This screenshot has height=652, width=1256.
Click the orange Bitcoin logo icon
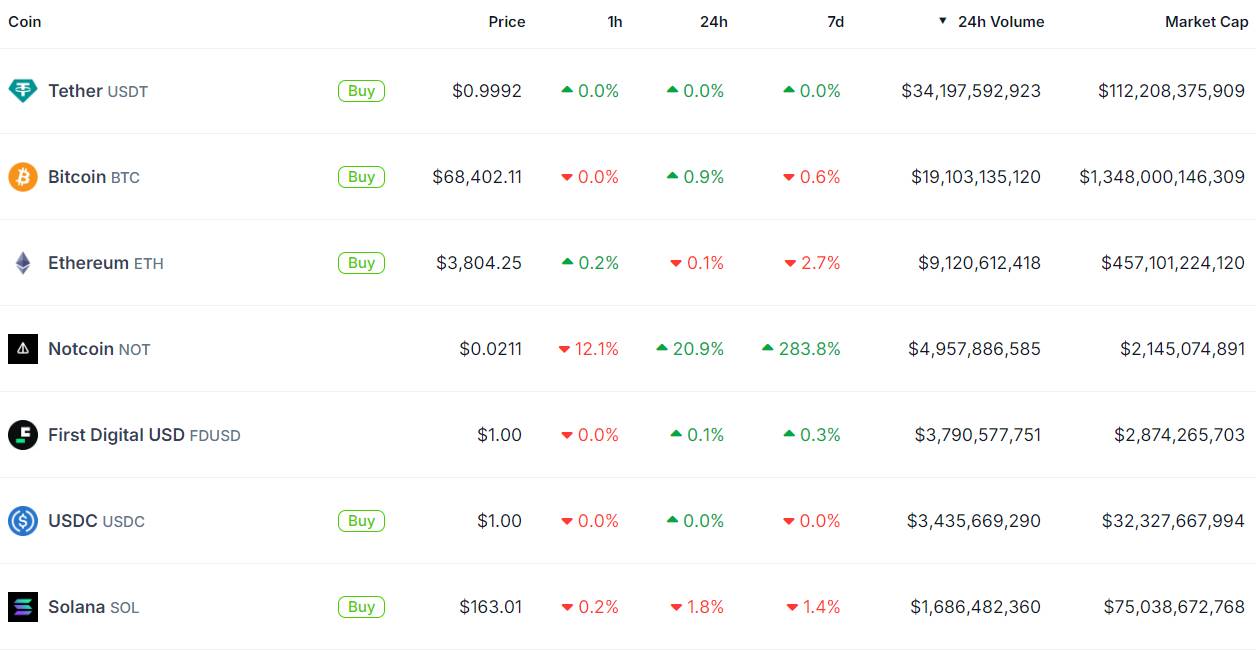pos(23,177)
